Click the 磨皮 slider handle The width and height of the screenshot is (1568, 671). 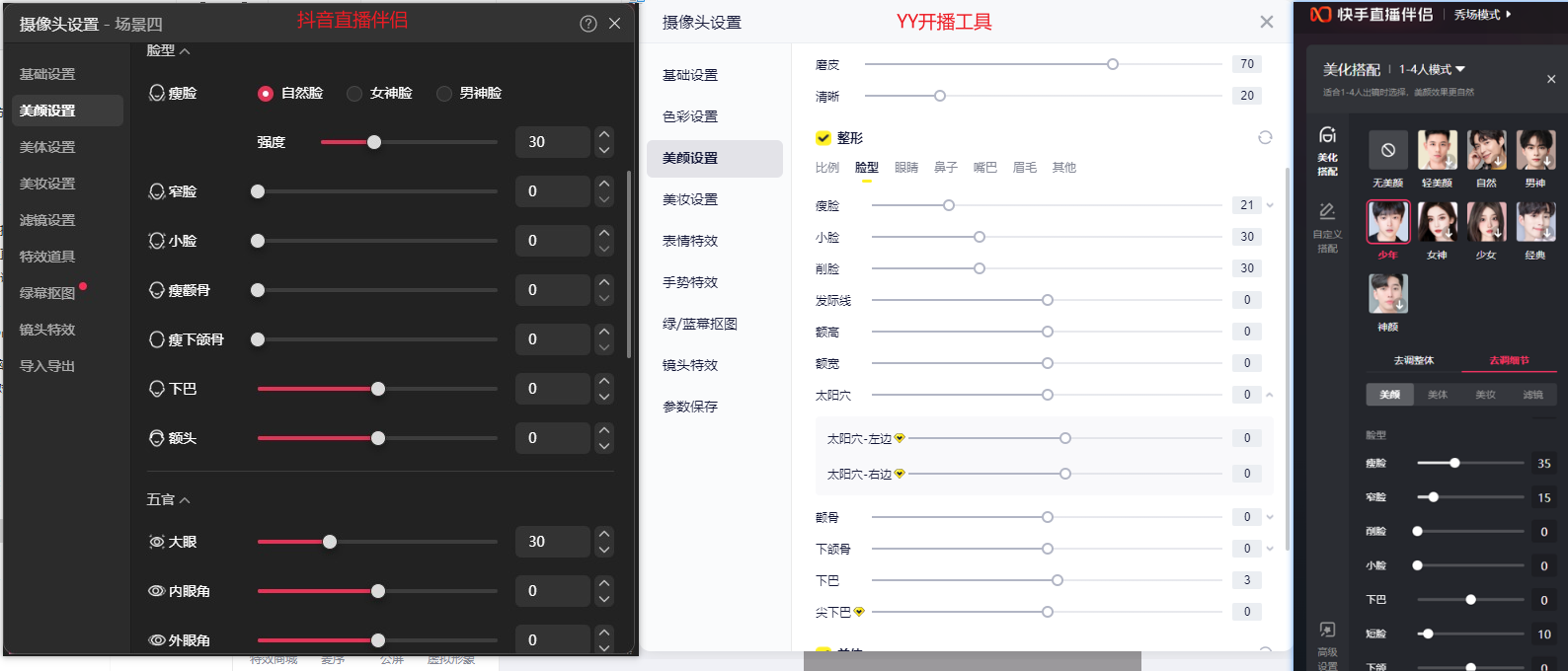click(1113, 64)
